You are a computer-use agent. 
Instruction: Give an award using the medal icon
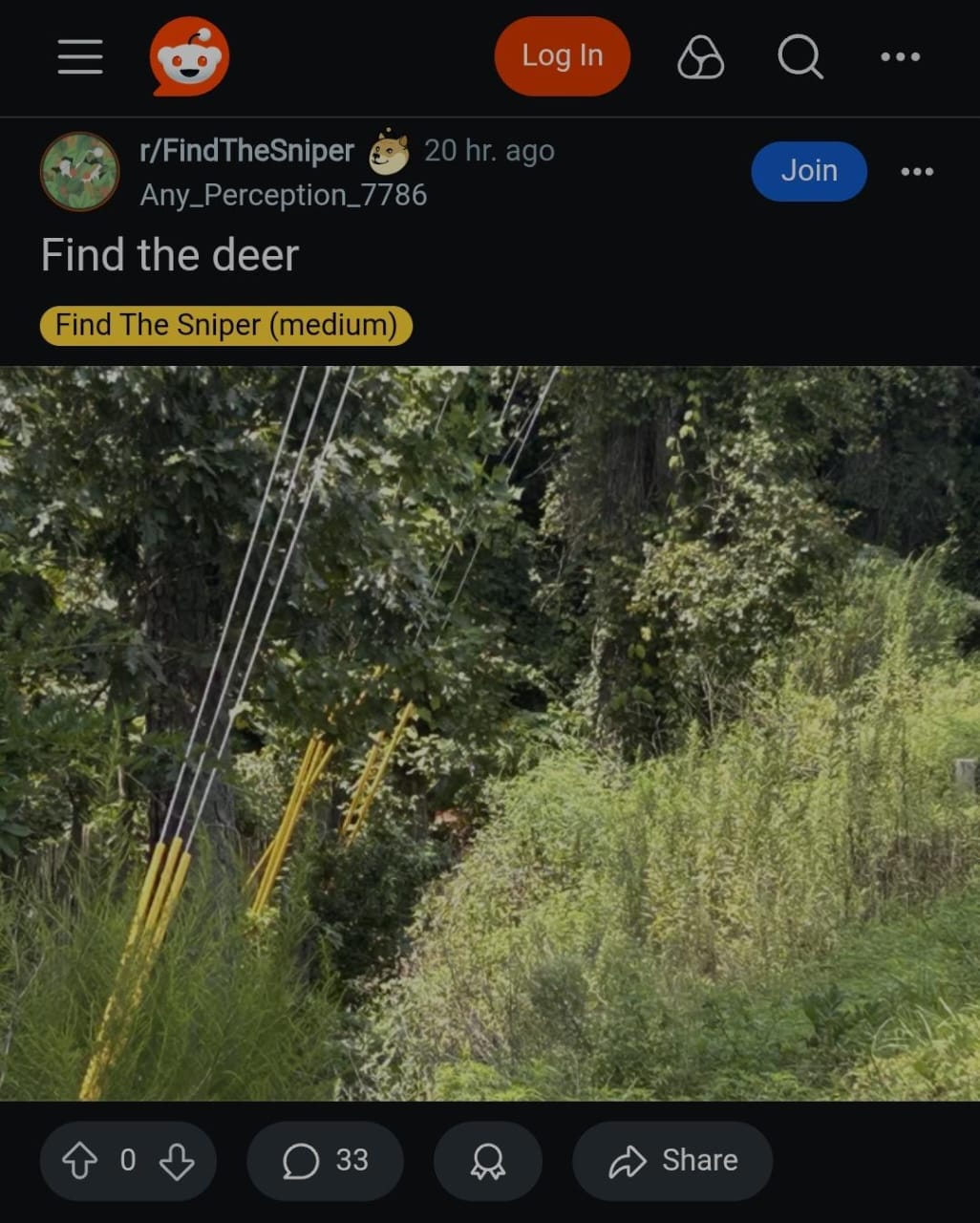[x=487, y=1161]
